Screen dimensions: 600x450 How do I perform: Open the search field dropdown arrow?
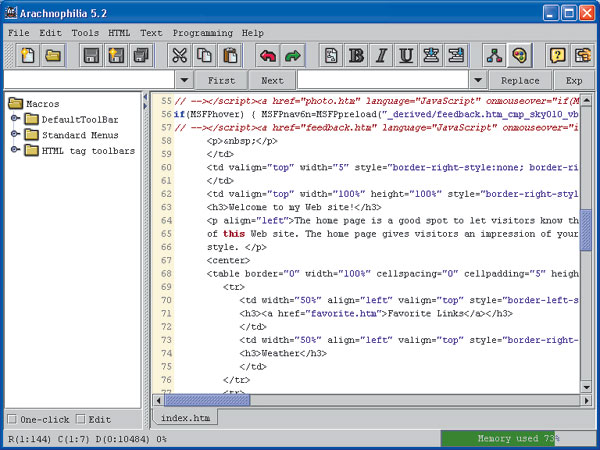(x=184, y=80)
